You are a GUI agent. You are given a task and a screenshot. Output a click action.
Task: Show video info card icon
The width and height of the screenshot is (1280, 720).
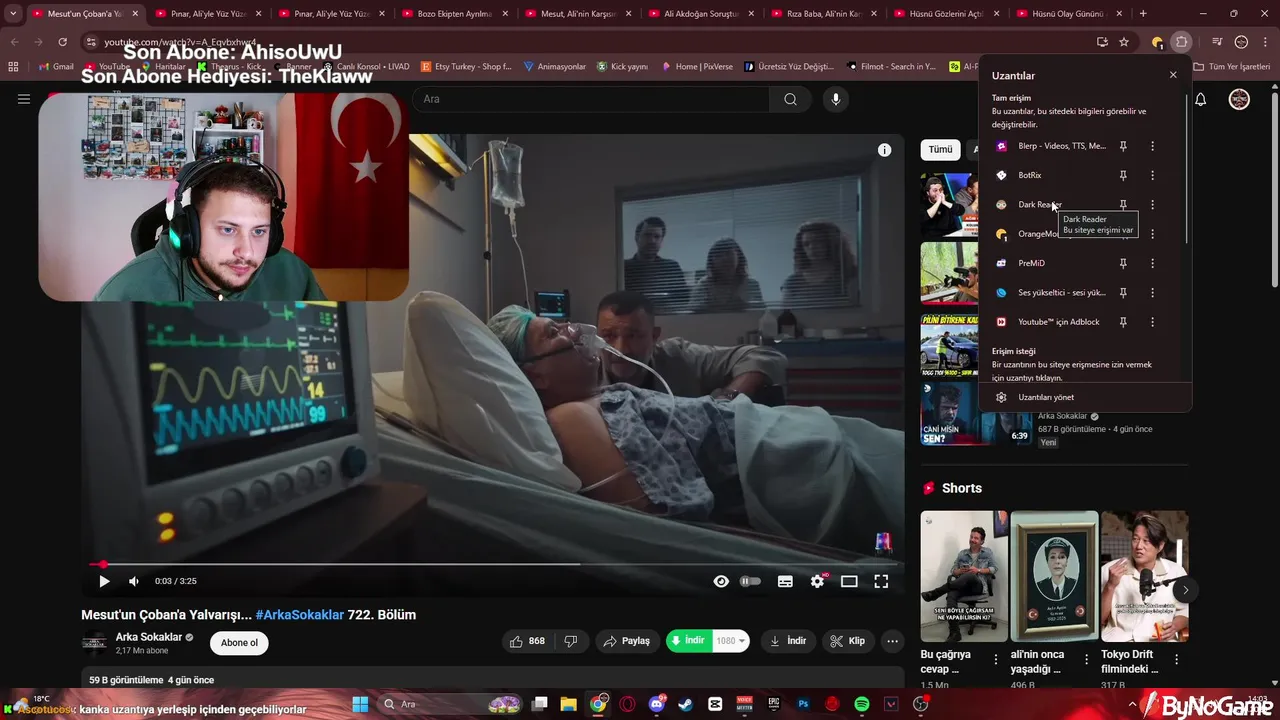coord(884,150)
